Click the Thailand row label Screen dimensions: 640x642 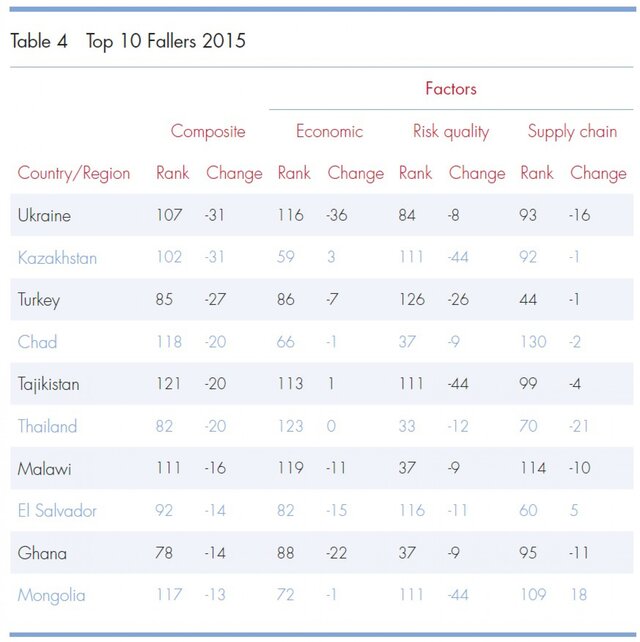(47, 426)
